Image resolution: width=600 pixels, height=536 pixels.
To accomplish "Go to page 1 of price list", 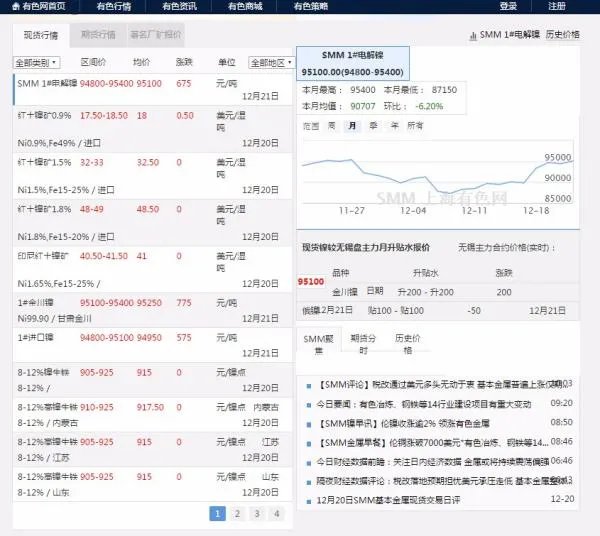I will (217, 513).
